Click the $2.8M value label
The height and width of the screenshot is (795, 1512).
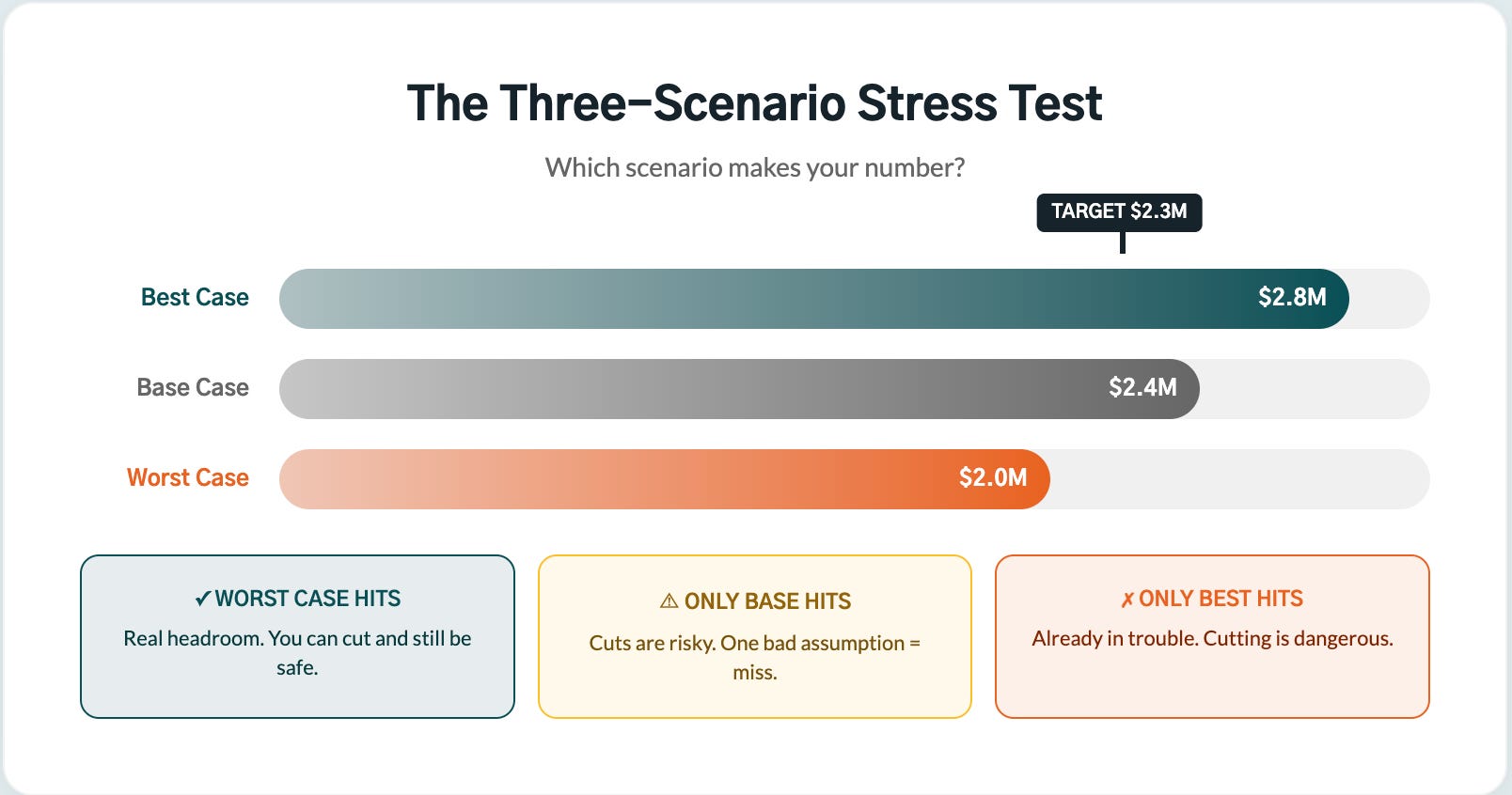coord(1292,297)
